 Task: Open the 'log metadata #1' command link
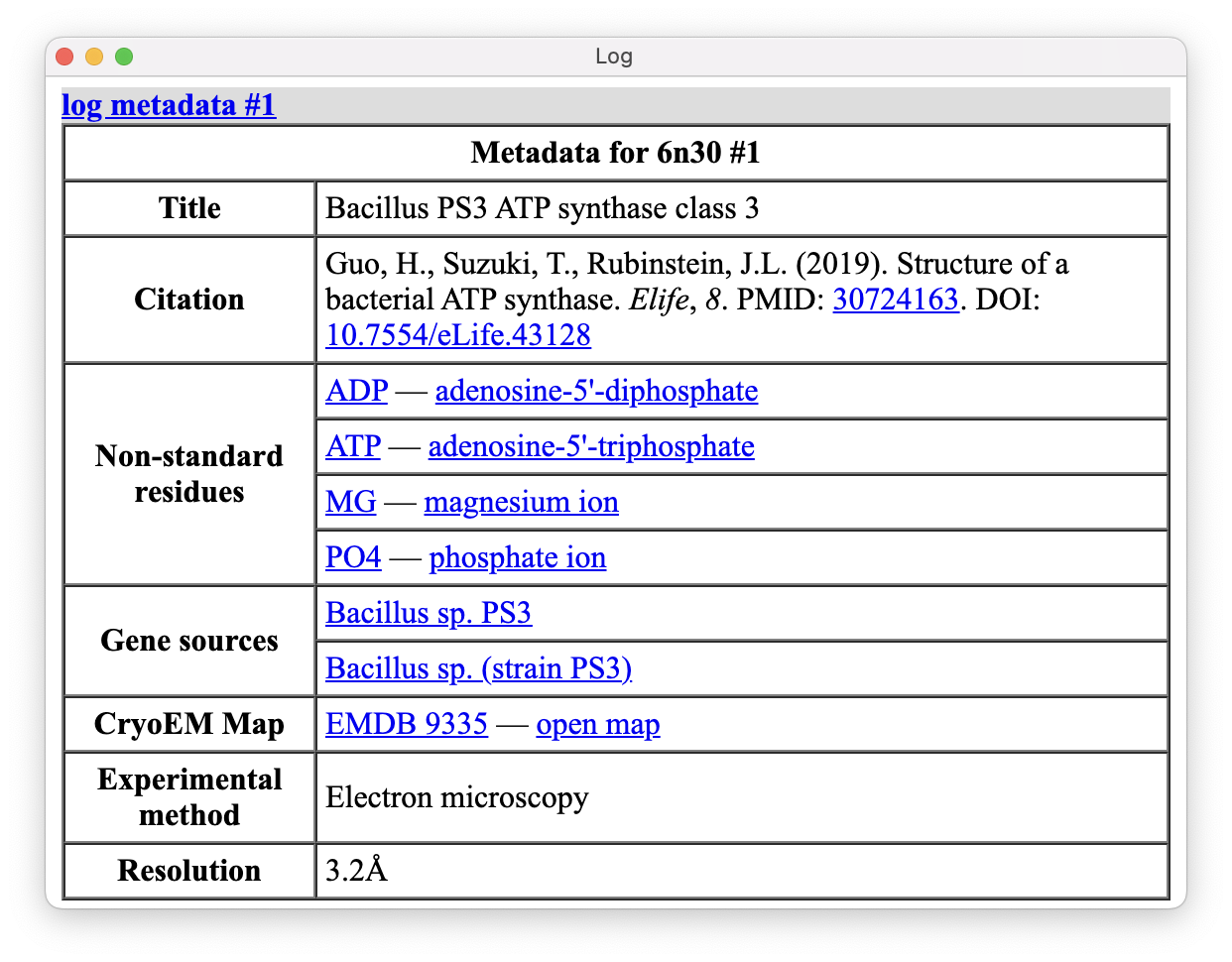click(x=169, y=105)
